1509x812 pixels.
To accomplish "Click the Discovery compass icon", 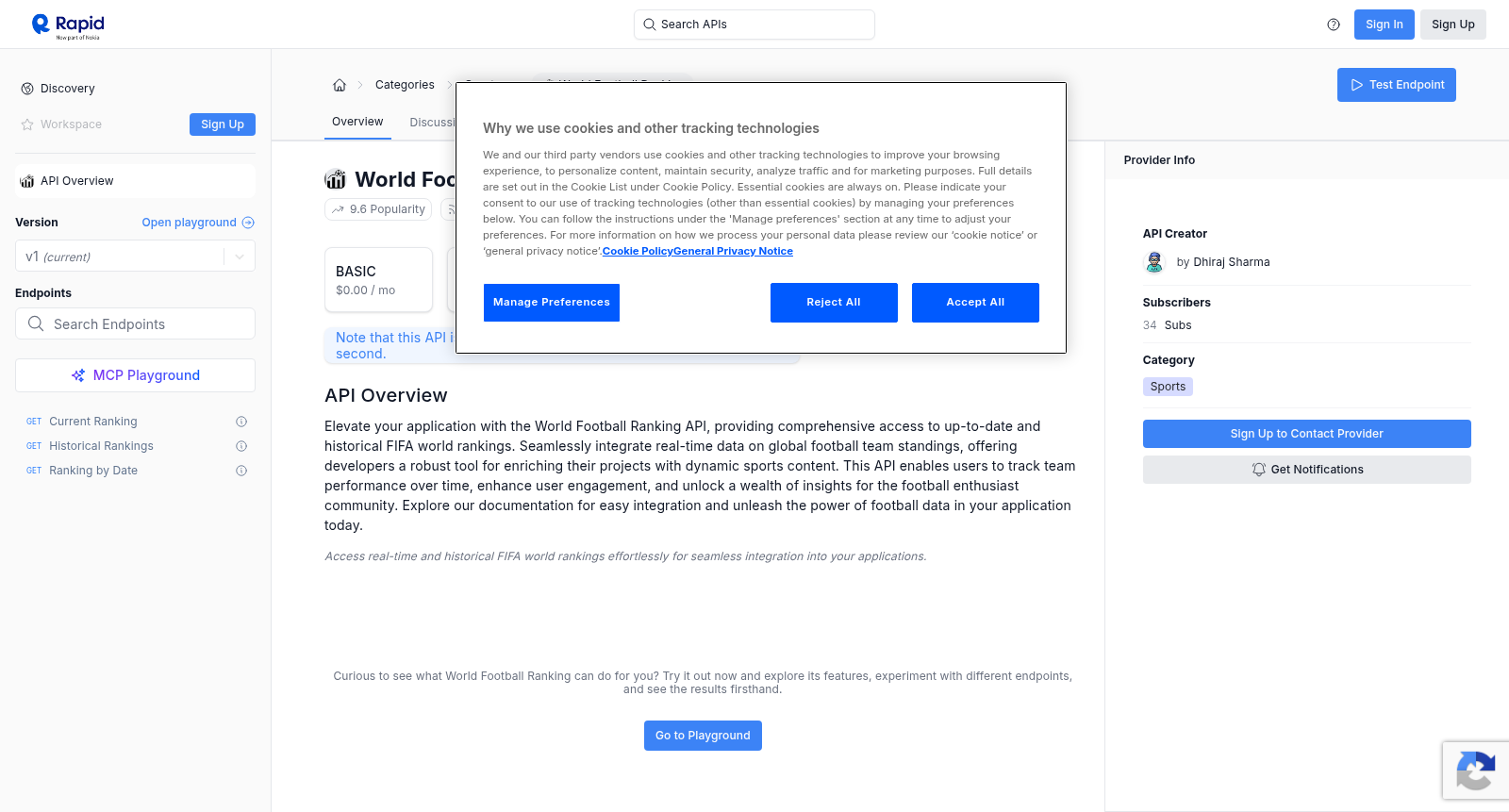I will click(27, 89).
